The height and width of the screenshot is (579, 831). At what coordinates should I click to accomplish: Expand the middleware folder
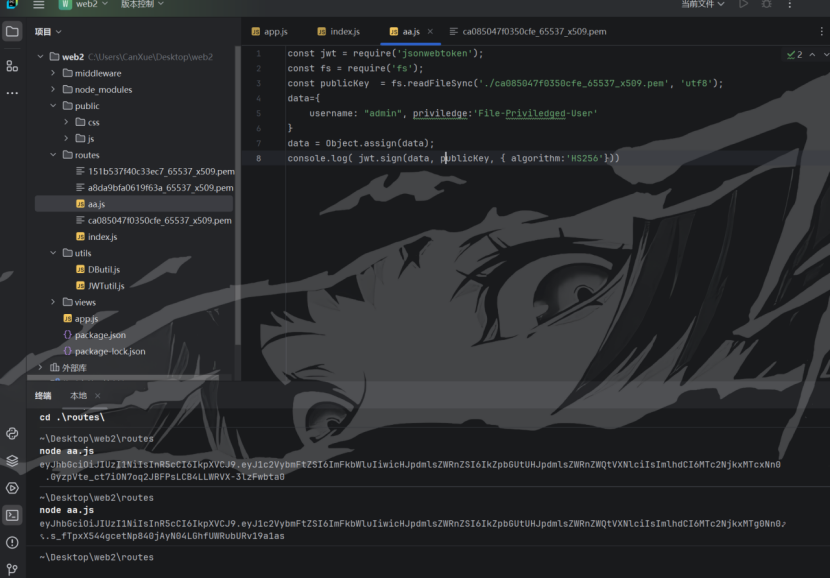(x=54, y=73)
